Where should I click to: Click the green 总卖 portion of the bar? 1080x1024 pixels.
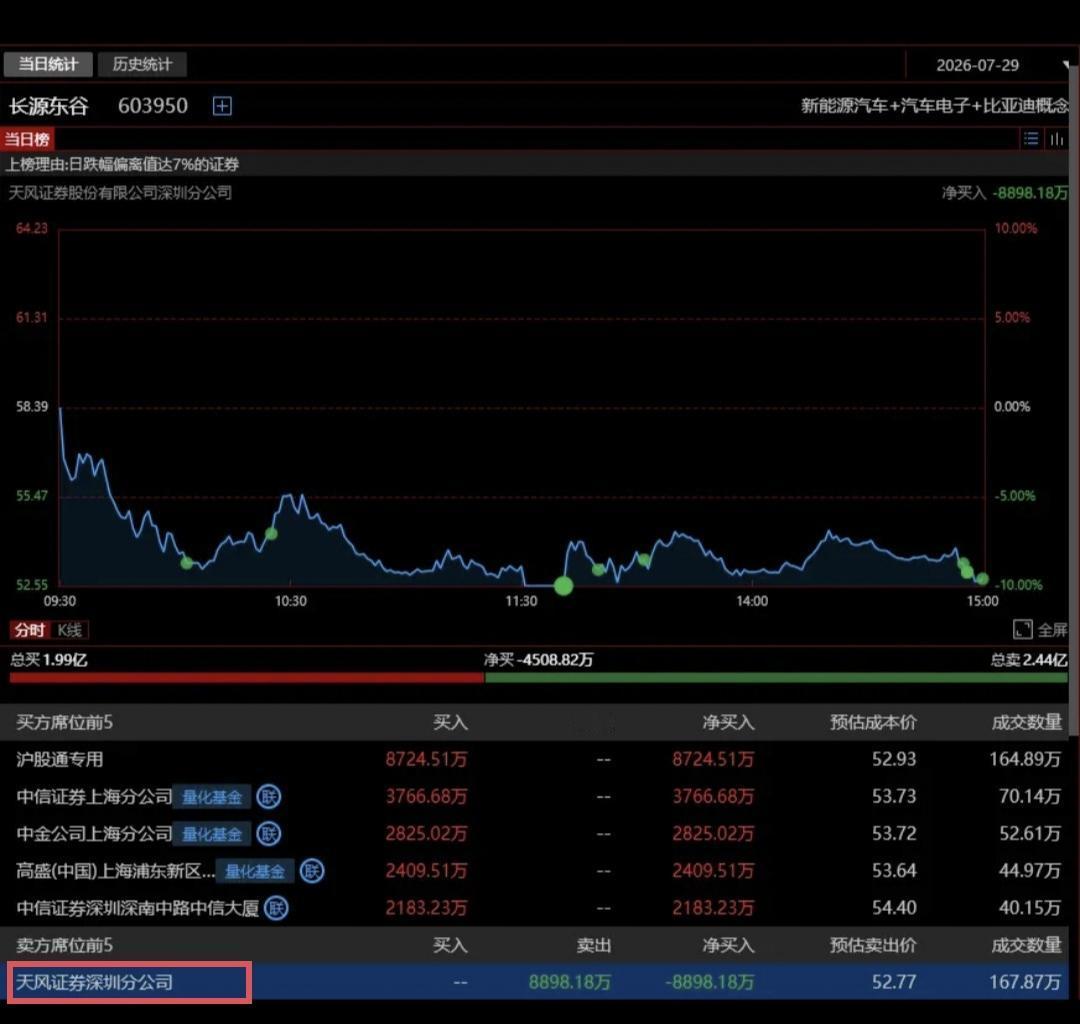click(x=776, y=678)
